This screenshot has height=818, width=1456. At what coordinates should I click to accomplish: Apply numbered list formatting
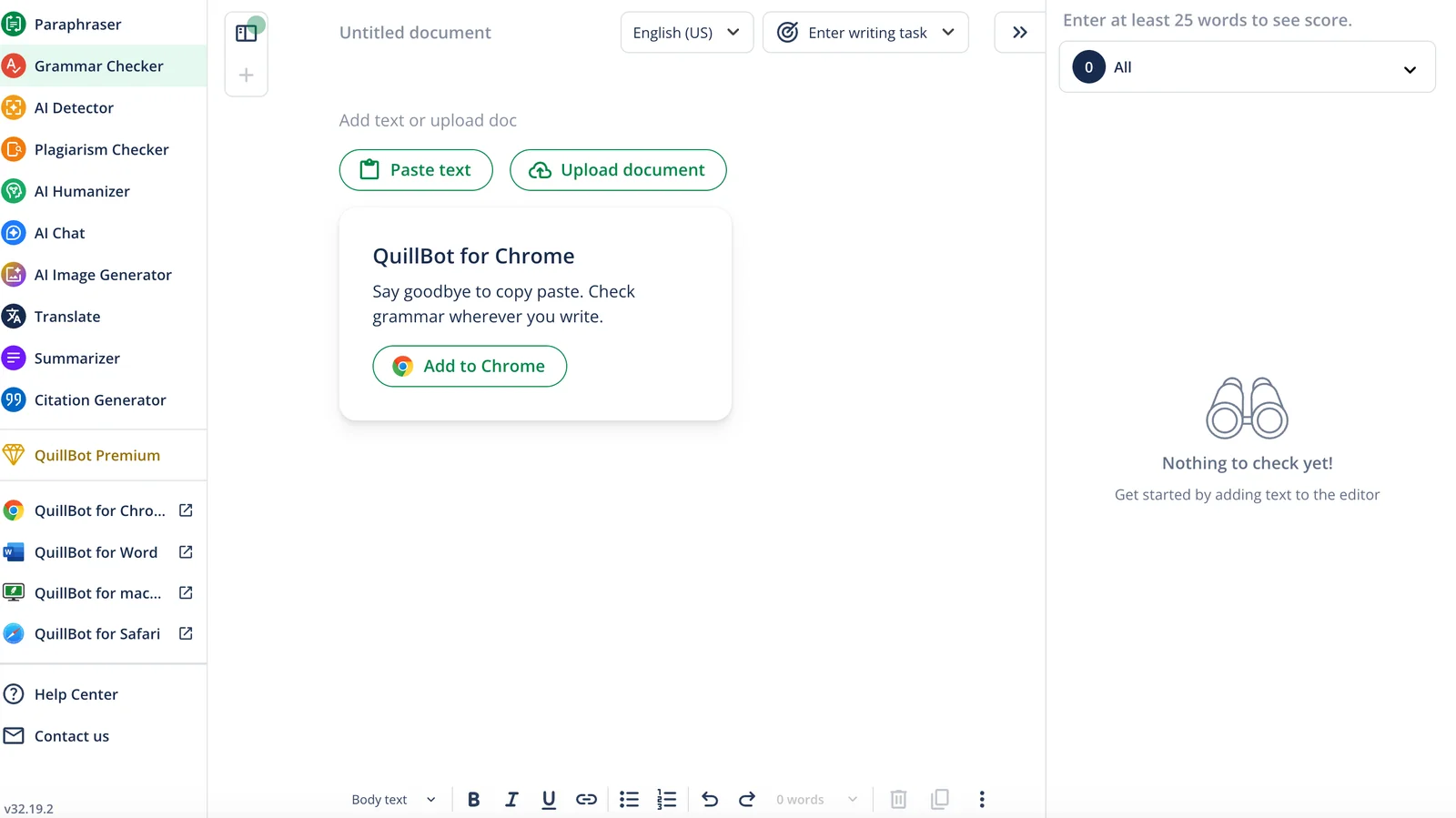pos(667,799)
